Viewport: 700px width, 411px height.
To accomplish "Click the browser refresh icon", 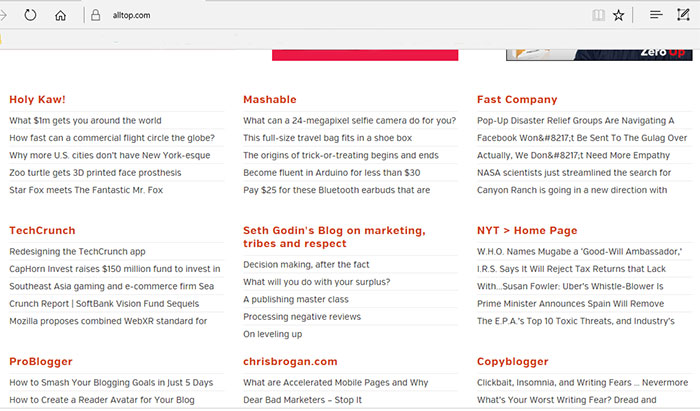I will tap(30, 15).
